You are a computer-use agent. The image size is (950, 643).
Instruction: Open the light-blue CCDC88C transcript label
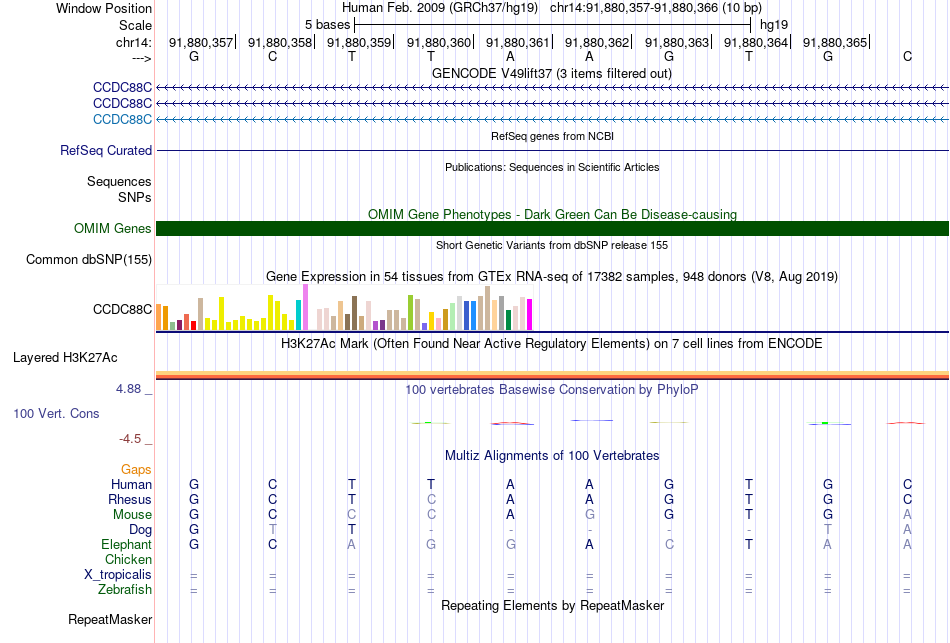pos(122,119)
